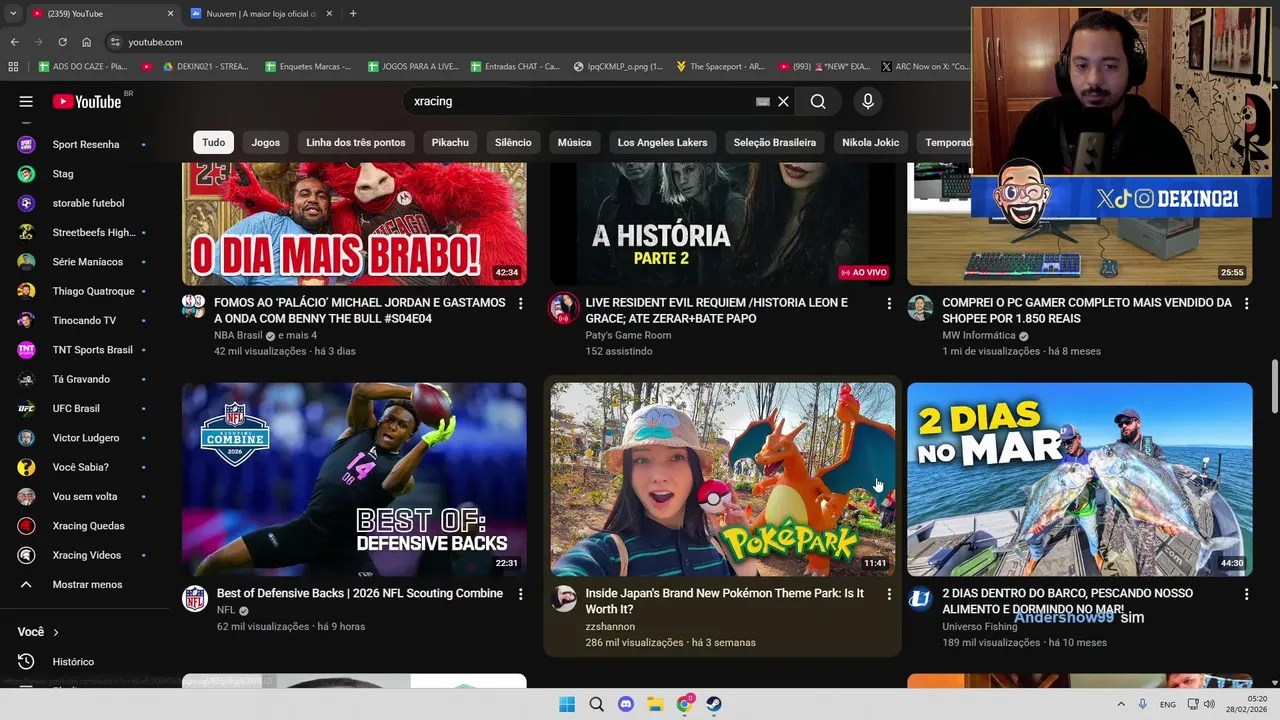The height and width of the screenshot is (720, 1280).
Task: Open Discord from the taskbar
Action: point(626,704)
